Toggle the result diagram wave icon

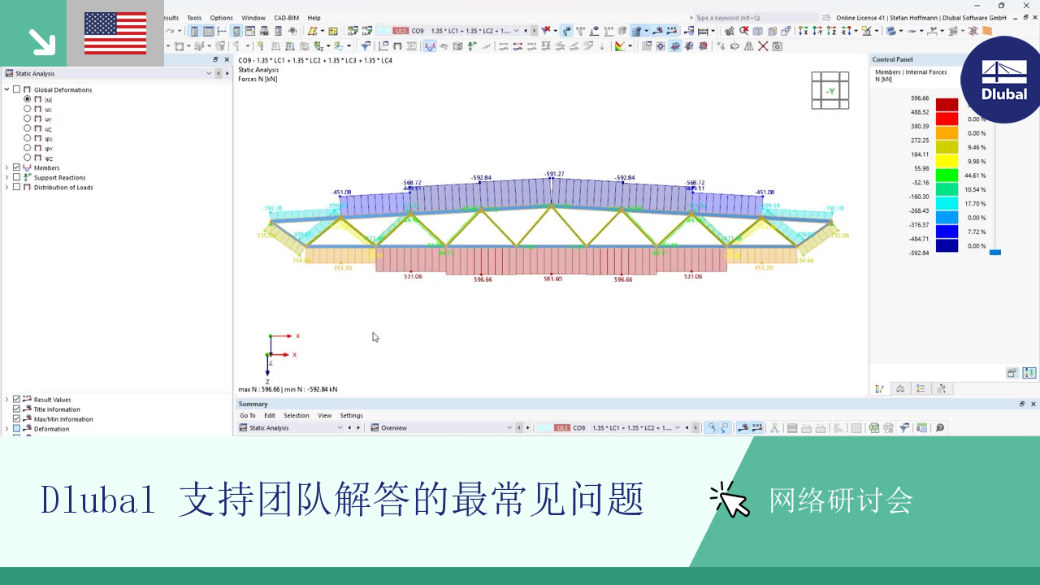coord(430,46)
